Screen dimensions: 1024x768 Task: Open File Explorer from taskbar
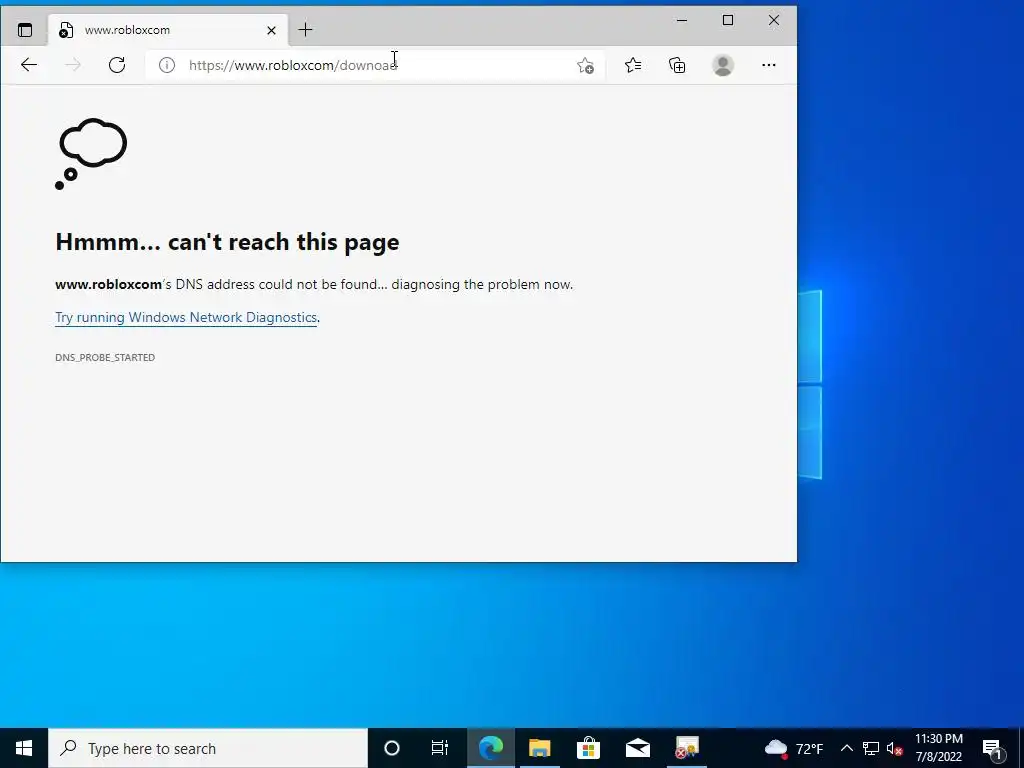tap(539, 748)
